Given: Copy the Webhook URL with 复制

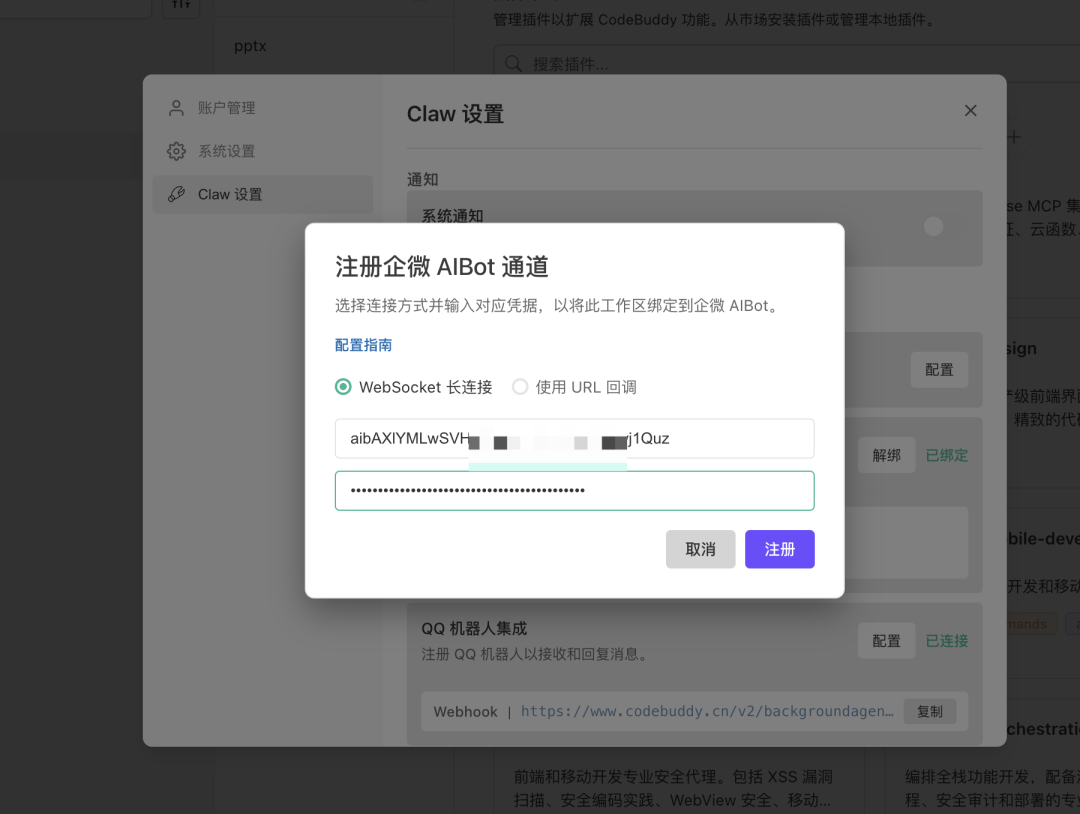Looking at the screenshot, I should pyautogui.click(x=930, y=711).
